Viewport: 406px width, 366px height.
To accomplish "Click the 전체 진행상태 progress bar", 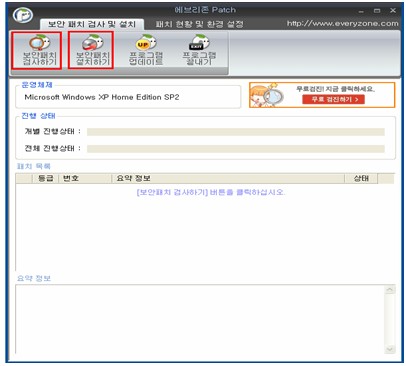I will click(x=236, y=149).
